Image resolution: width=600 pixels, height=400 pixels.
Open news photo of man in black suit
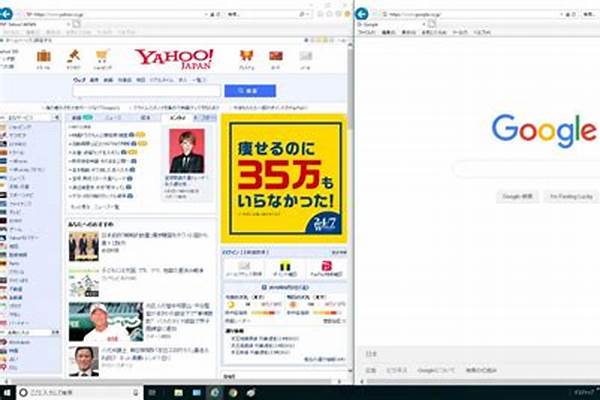(187, 151)
